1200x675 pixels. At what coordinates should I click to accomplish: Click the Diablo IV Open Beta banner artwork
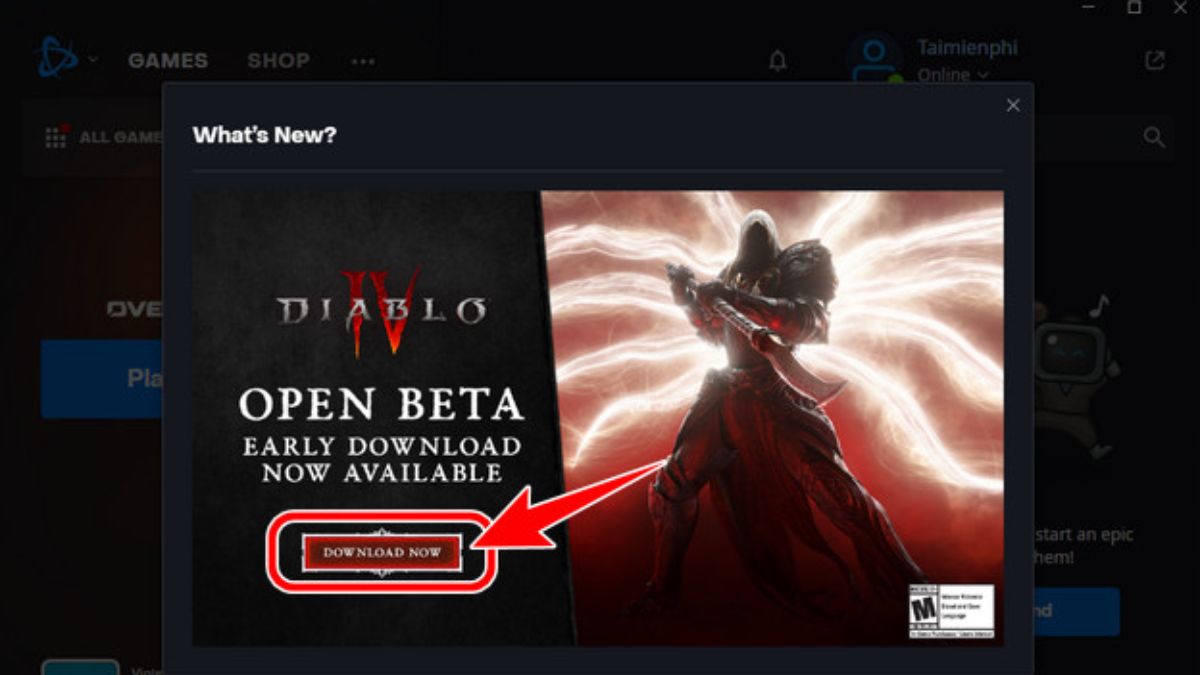point(598,418)
